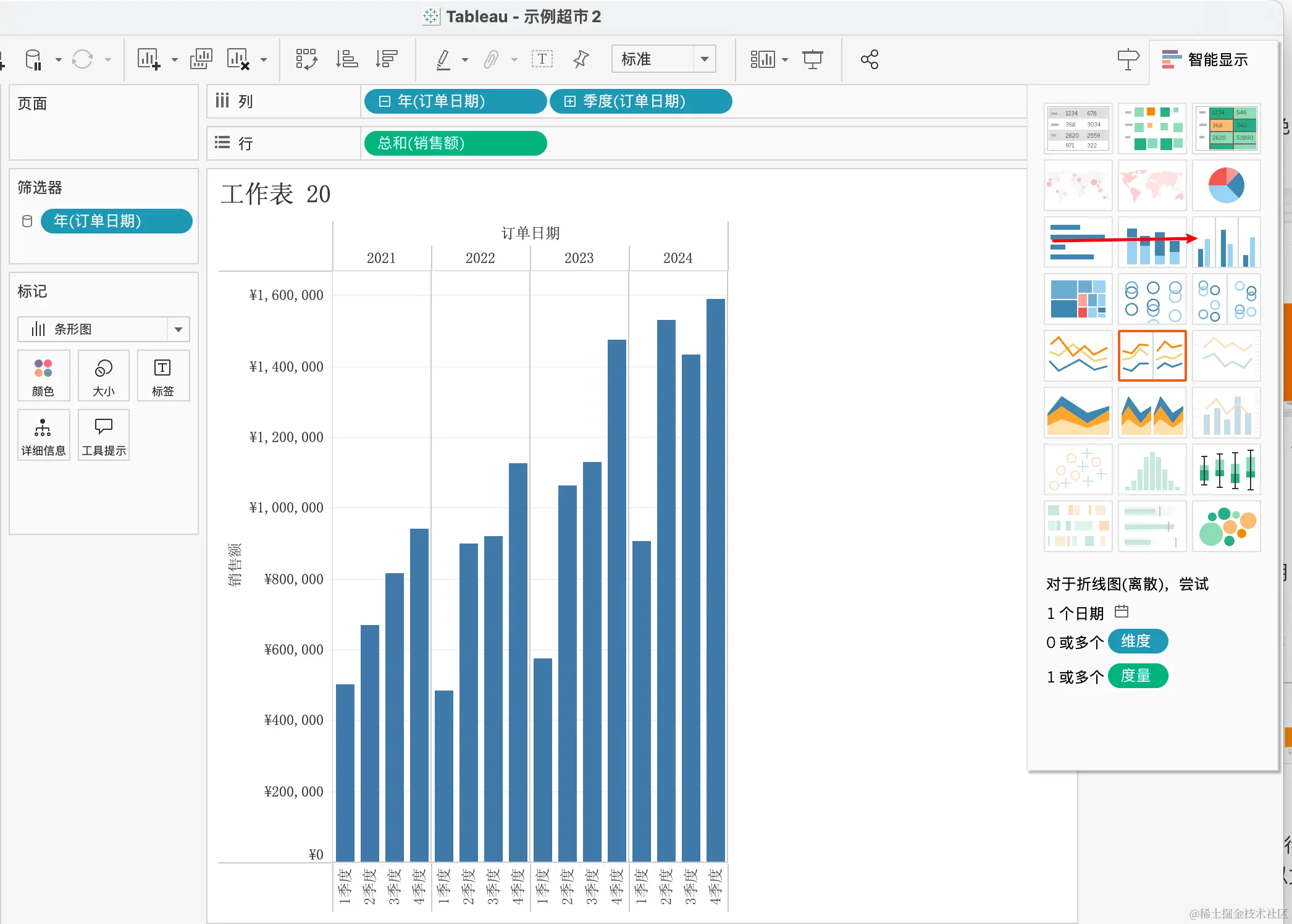Toggle the 智能显示 panel
Screen dimensions: 1292x924
(x=1205, y=59)
